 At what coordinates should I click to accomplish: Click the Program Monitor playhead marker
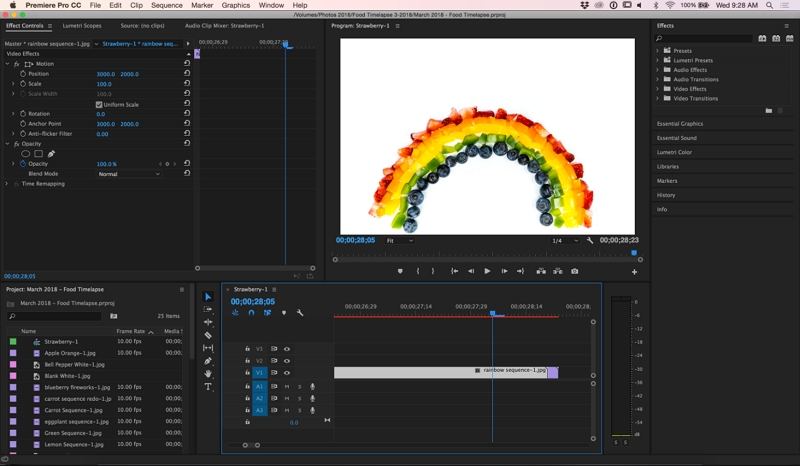[x=634, y=253]
